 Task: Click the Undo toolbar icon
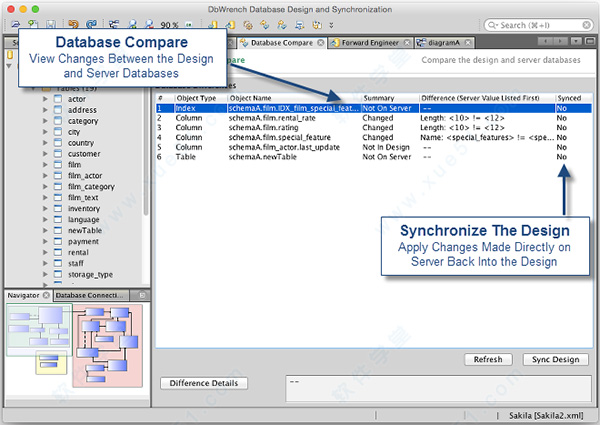coord(73,25)
